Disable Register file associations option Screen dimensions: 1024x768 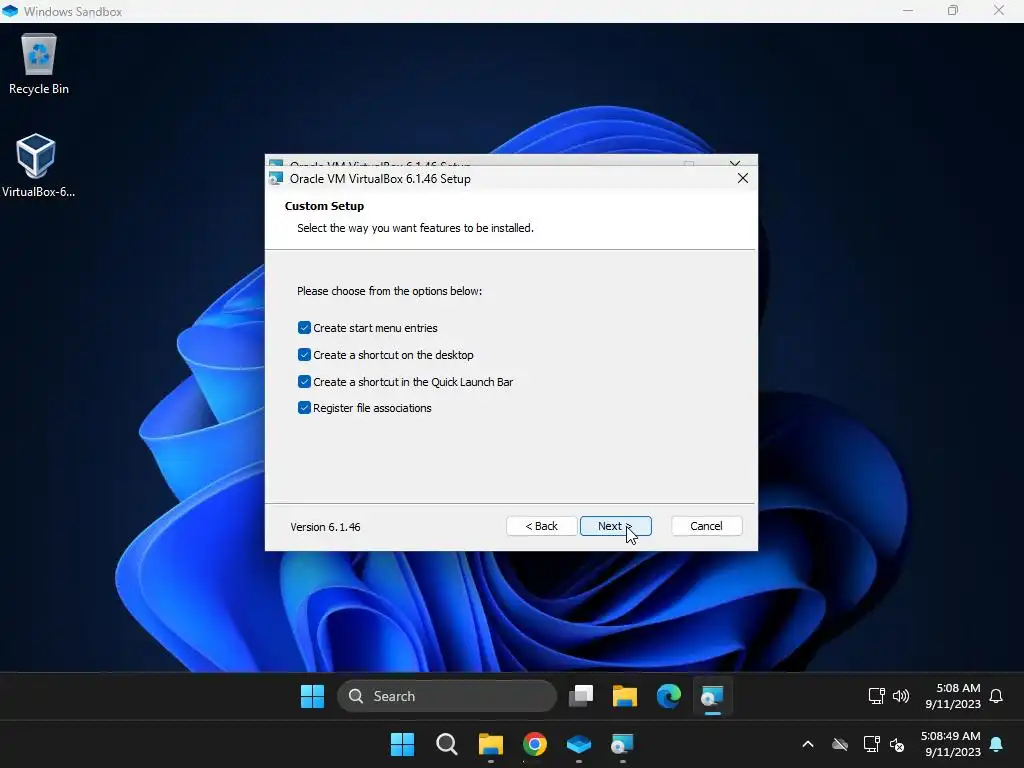click(304, 408)
